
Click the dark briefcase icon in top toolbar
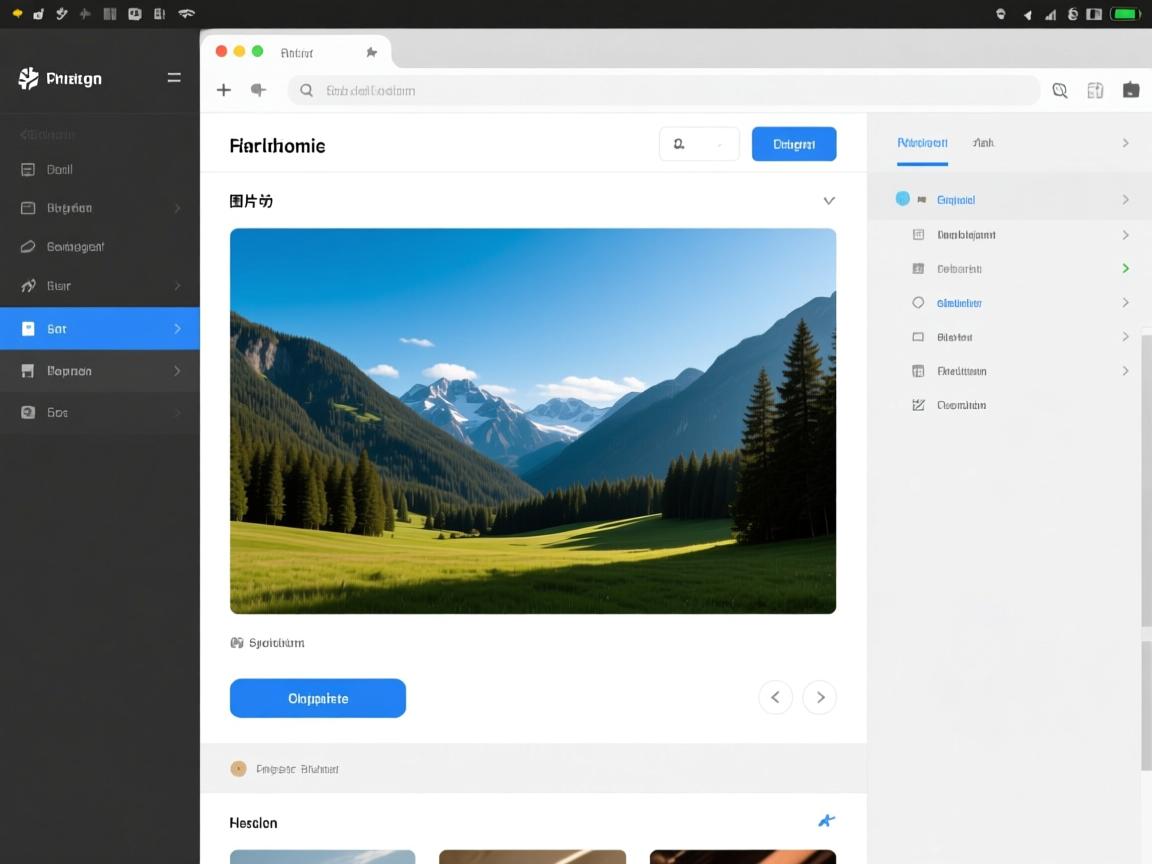[x=1131, y=90]
